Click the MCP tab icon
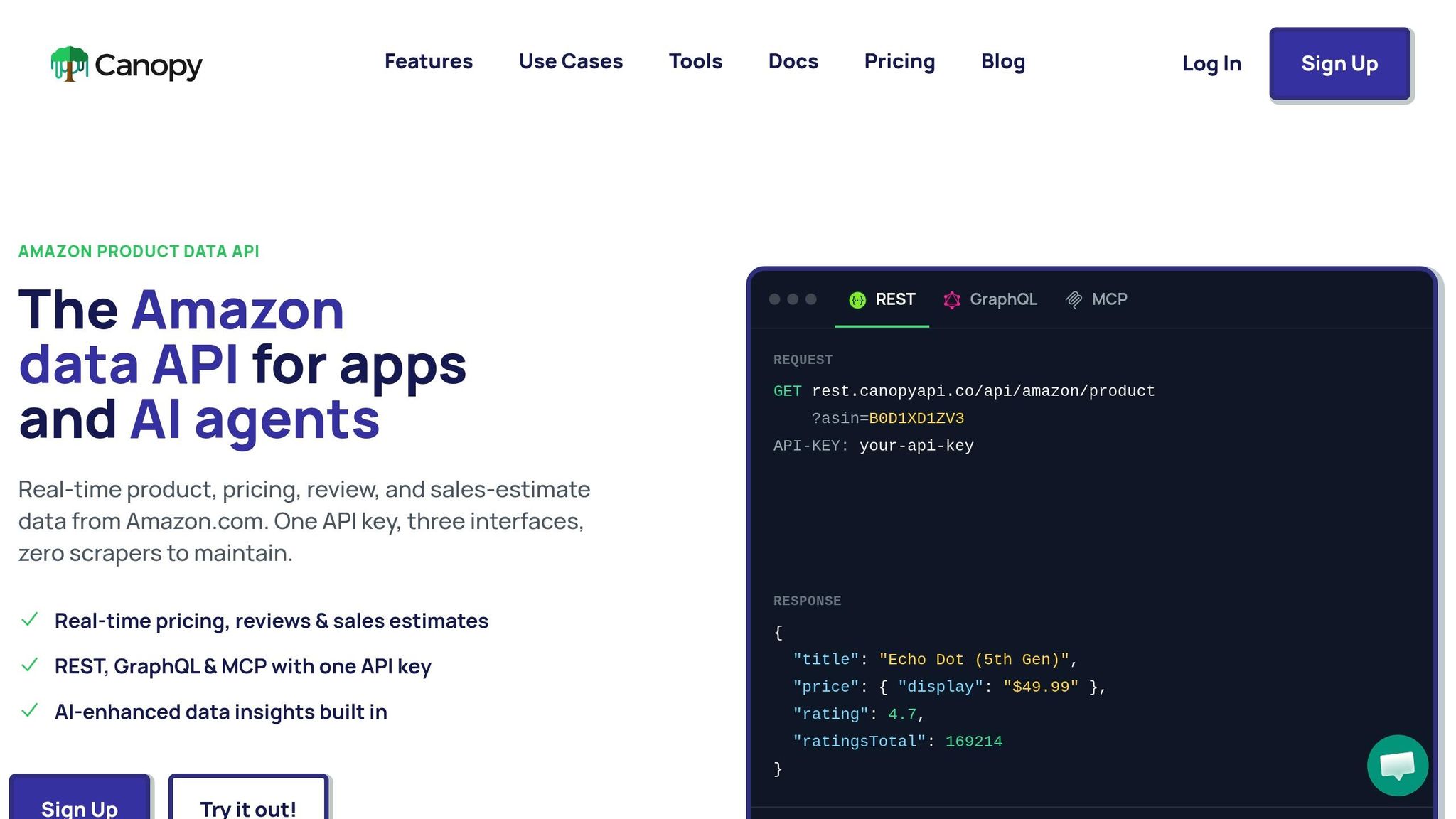 pyautogui.click(x=1074, y=300)
